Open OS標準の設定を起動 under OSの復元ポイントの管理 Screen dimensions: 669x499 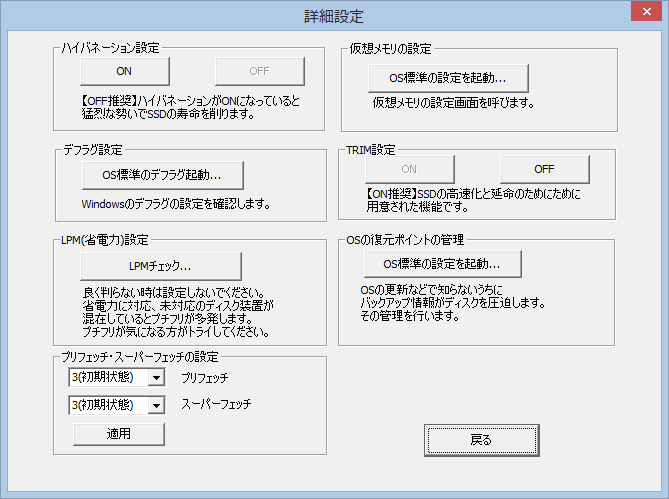[441, 264]
